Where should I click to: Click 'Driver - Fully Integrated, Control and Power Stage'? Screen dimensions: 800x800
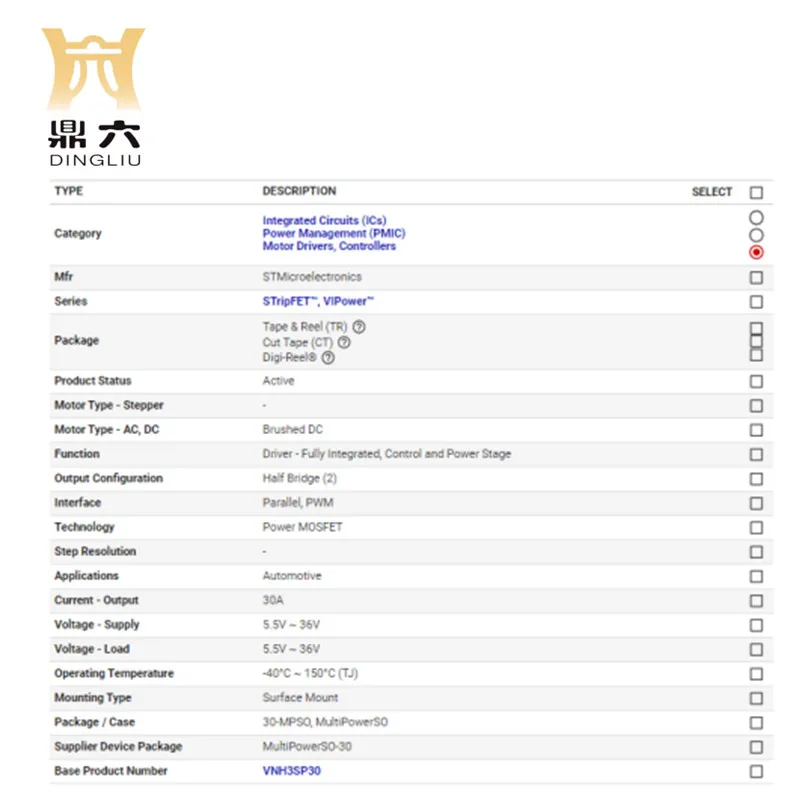(x=387, y=454)
